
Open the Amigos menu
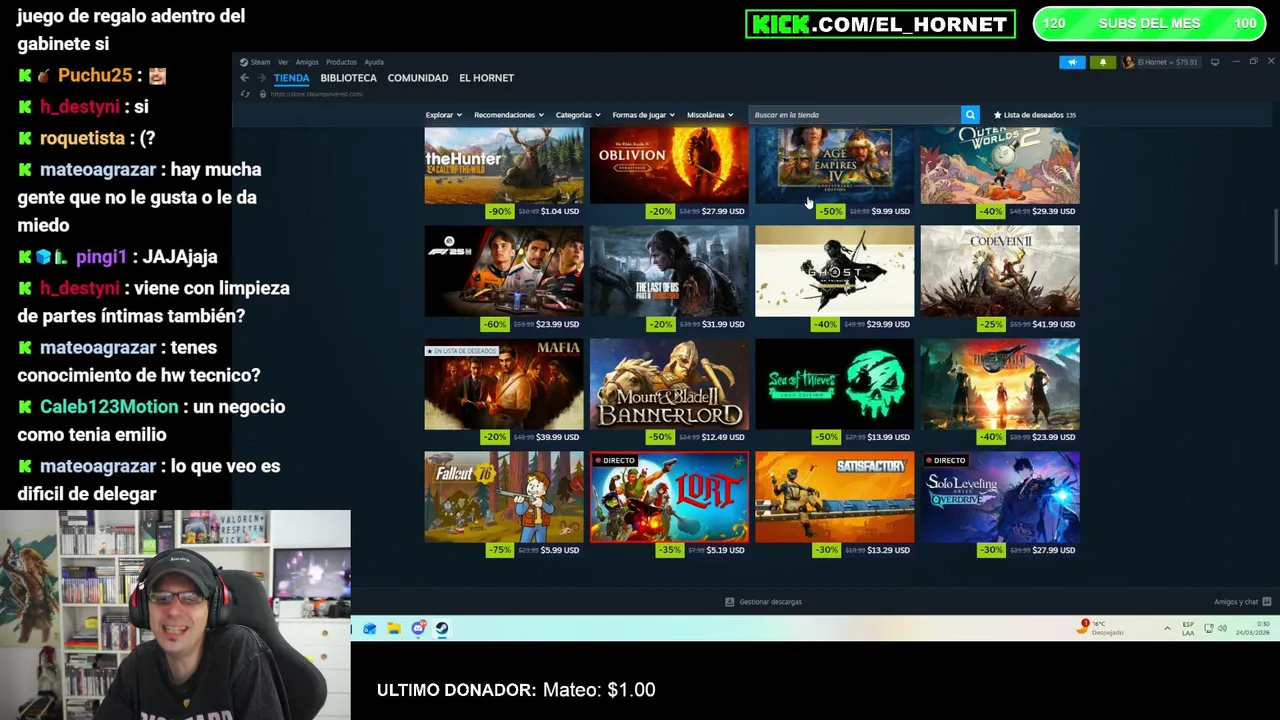307,62
